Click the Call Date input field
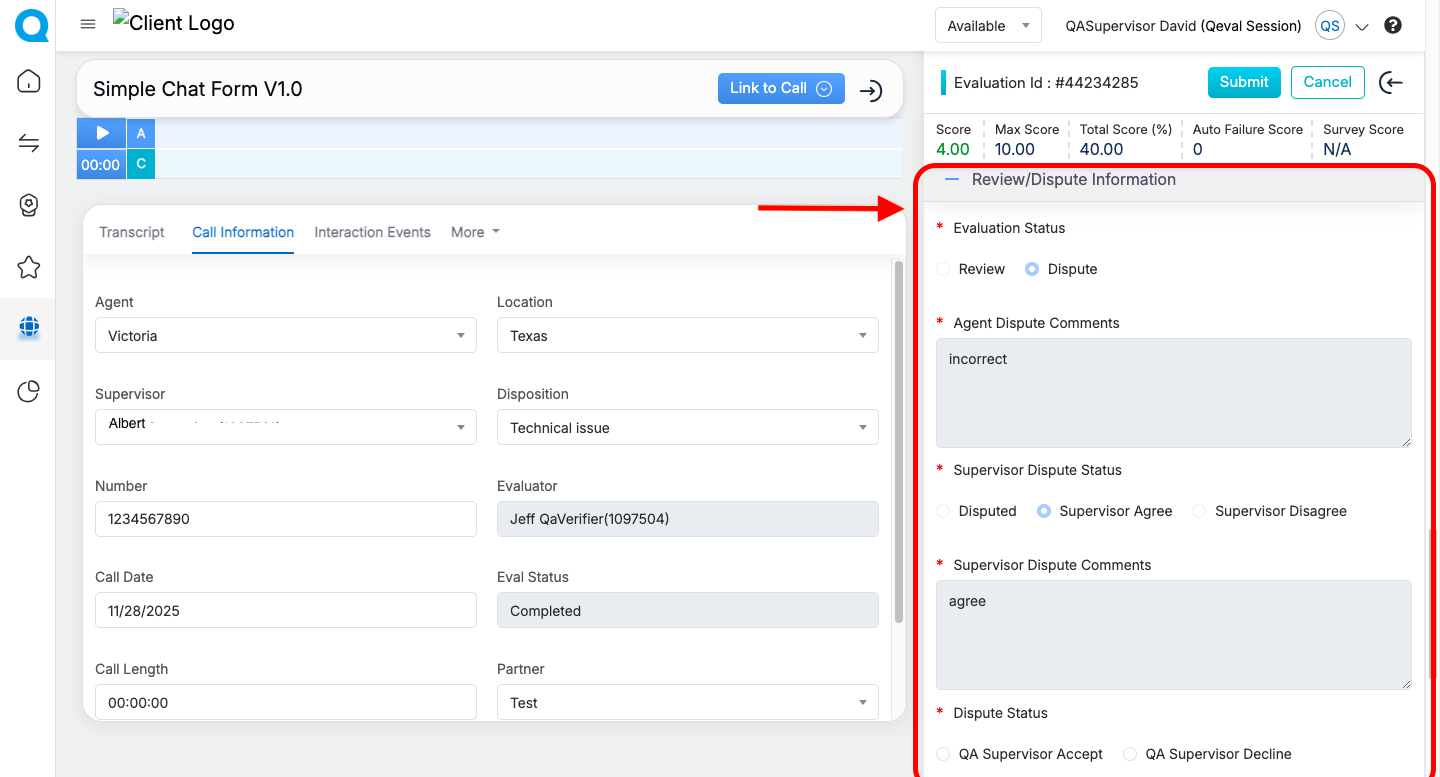 pos(285,611)
